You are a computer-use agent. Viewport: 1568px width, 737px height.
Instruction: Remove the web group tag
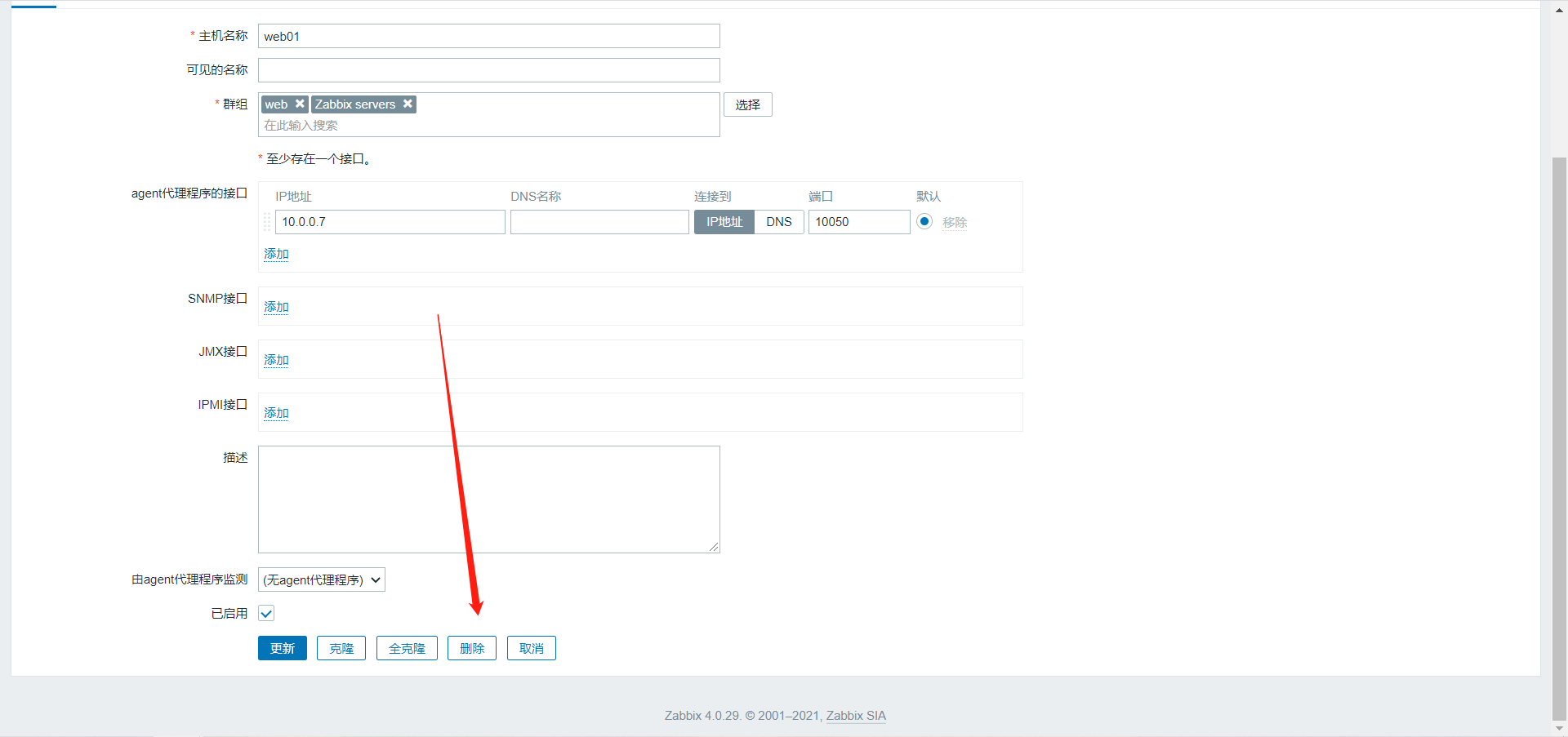[x=300, y=104]
